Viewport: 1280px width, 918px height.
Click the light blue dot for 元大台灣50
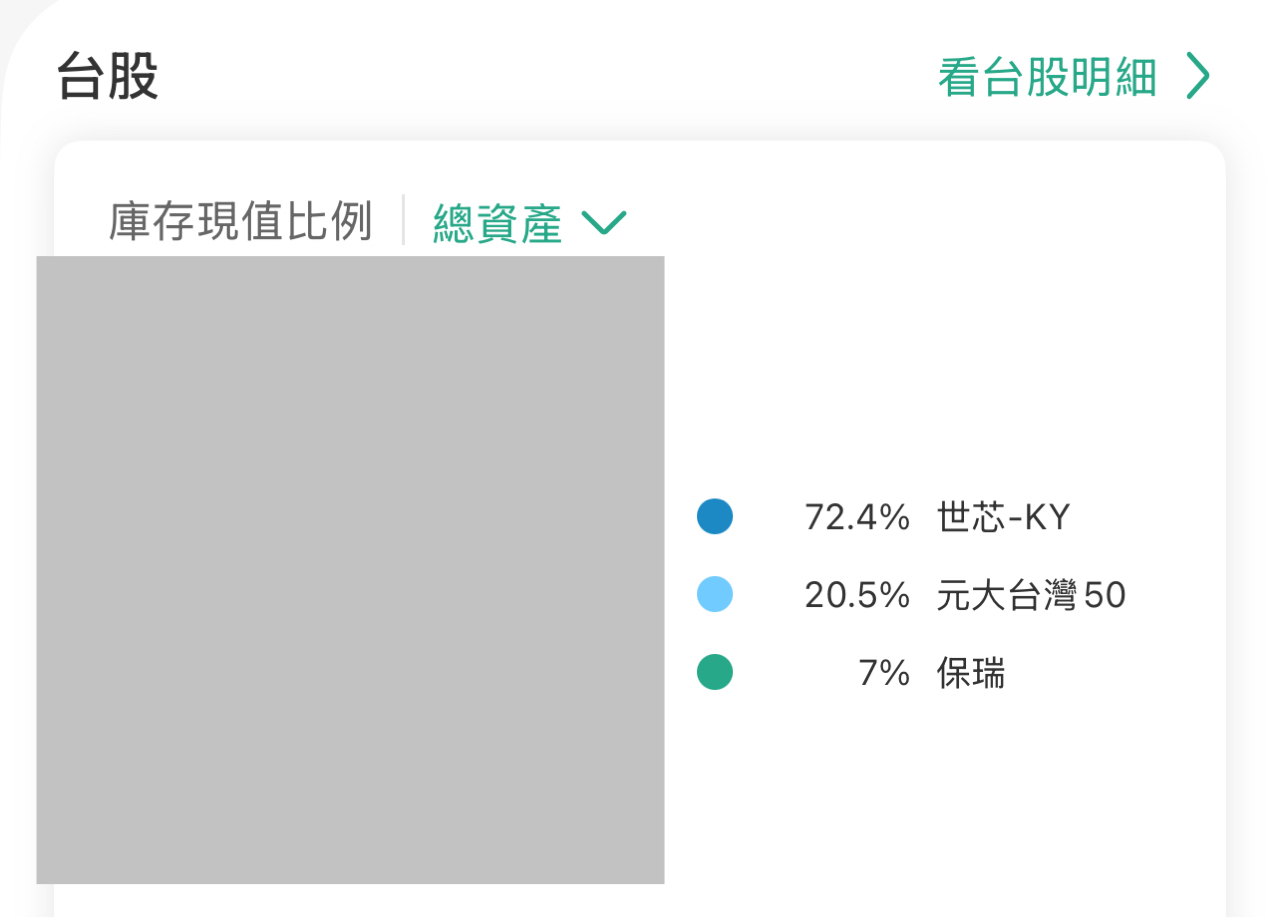(x=715, y=595)
